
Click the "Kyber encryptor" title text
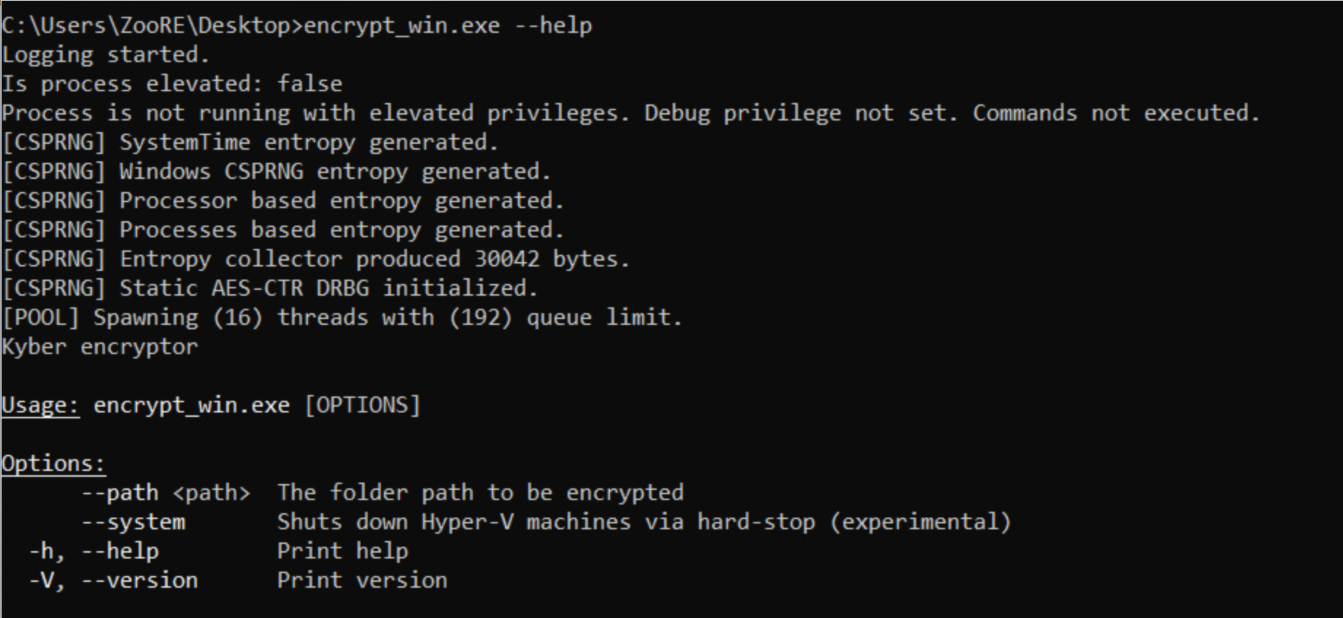(100, 347)
